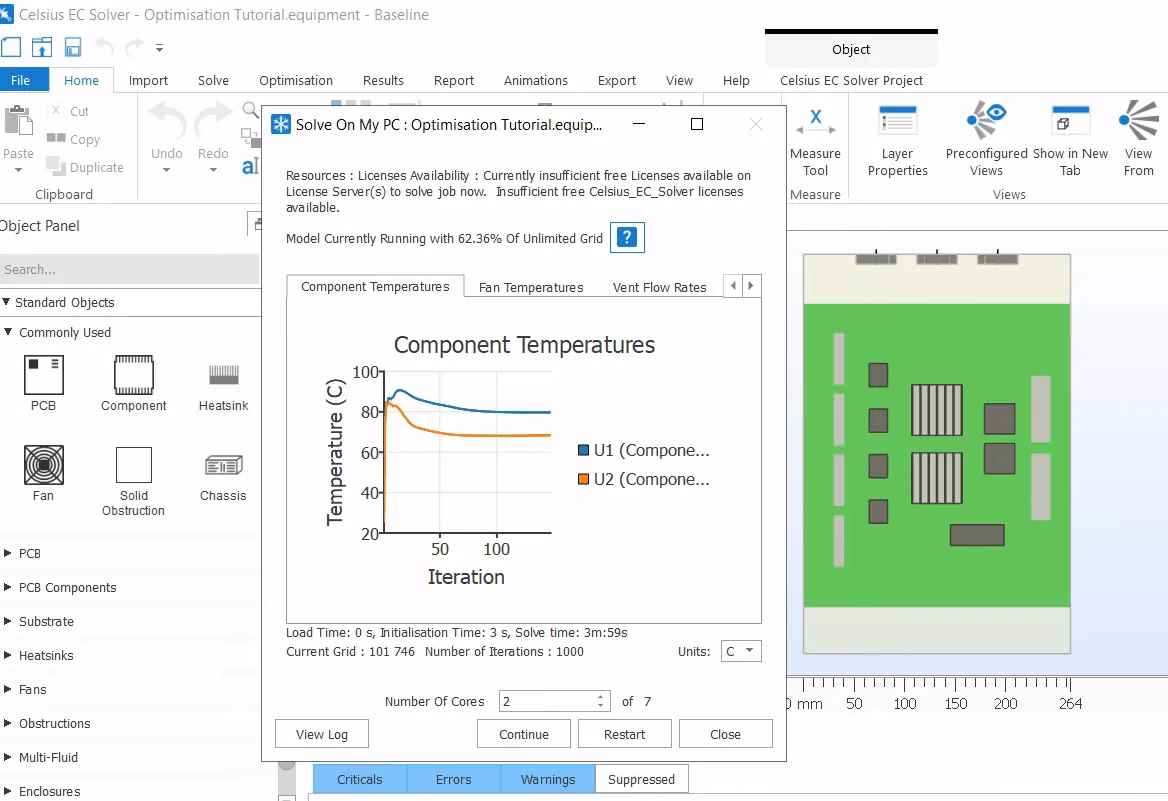Switch to the Vent Flow Rates tab

pyautogui.click(x=659, y=287)
